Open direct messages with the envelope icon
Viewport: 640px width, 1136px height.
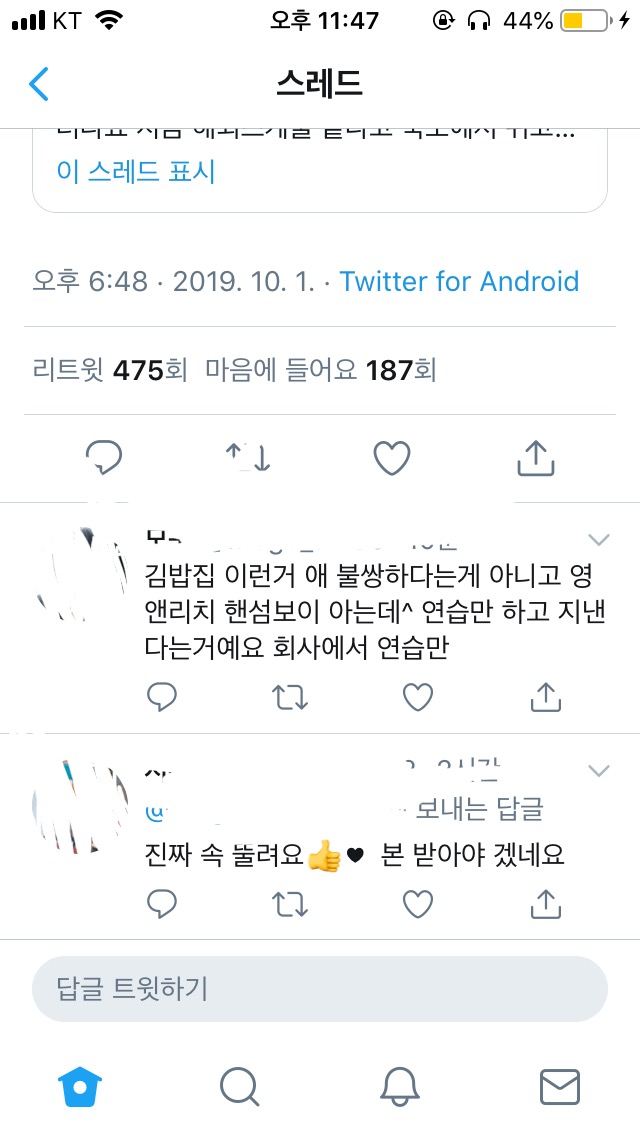[562, 1086]
